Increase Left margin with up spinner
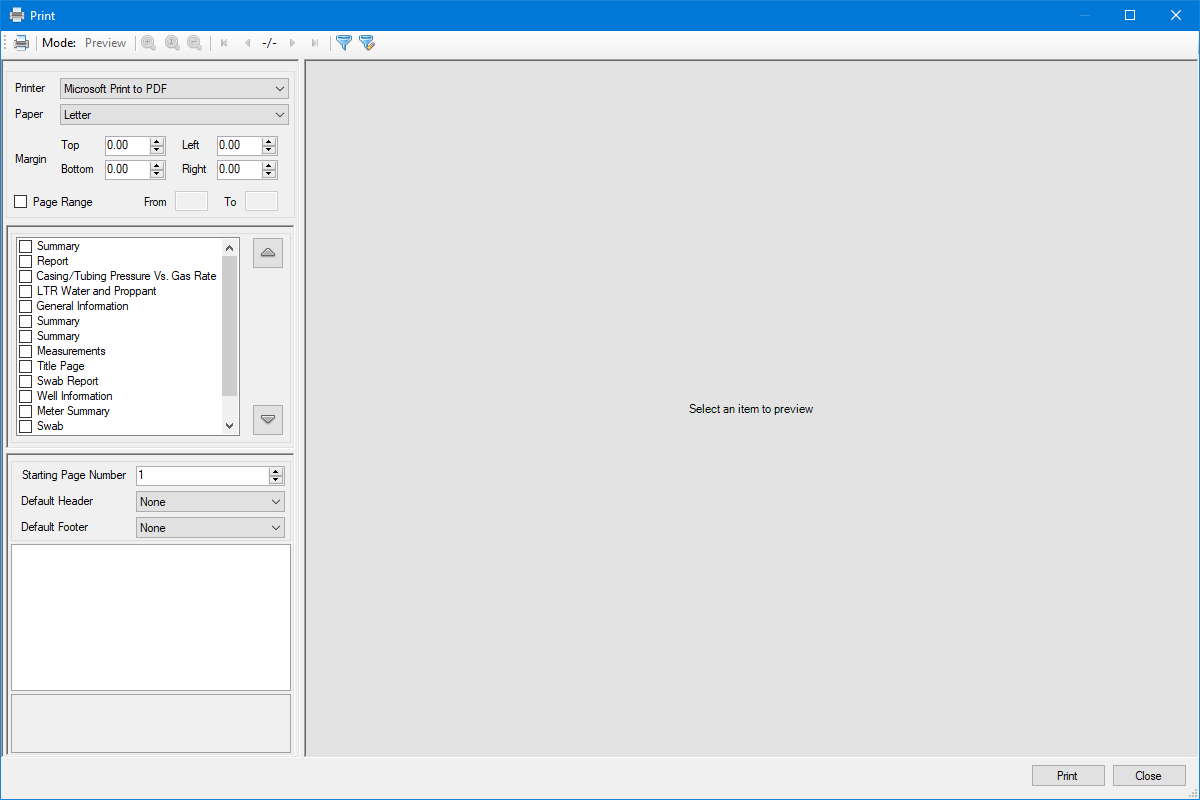This screenshot has height=800, width=1200. (x=268, y=141)
